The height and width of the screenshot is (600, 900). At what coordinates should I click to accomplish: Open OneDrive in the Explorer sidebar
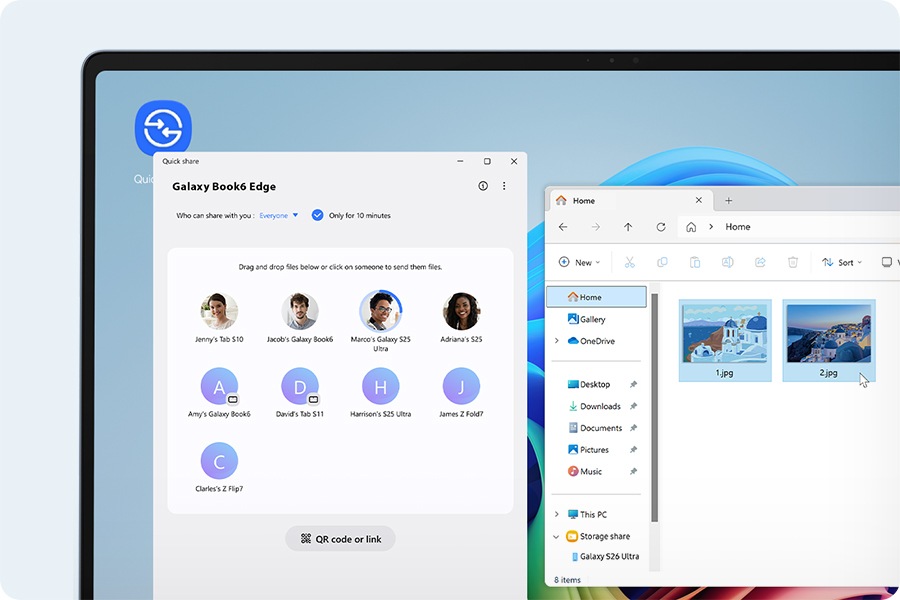tap(591, 341)
